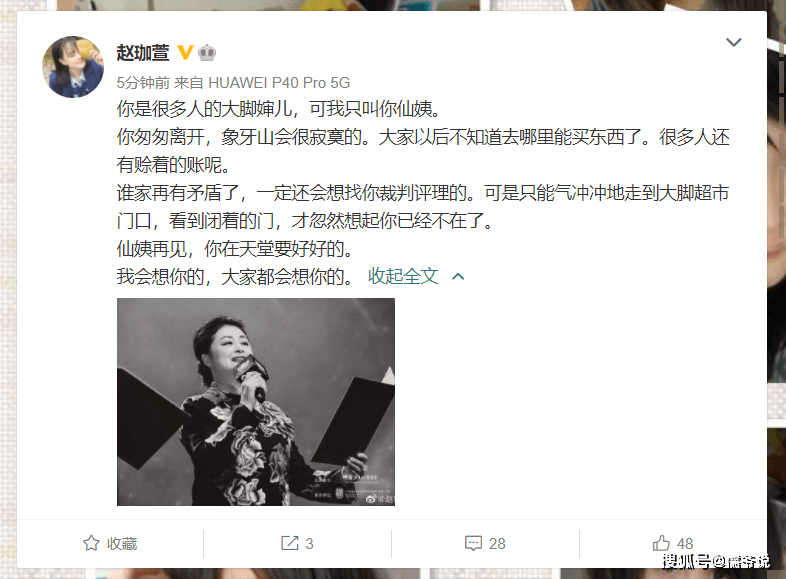Click the repost count 3

tap(309, 543)
